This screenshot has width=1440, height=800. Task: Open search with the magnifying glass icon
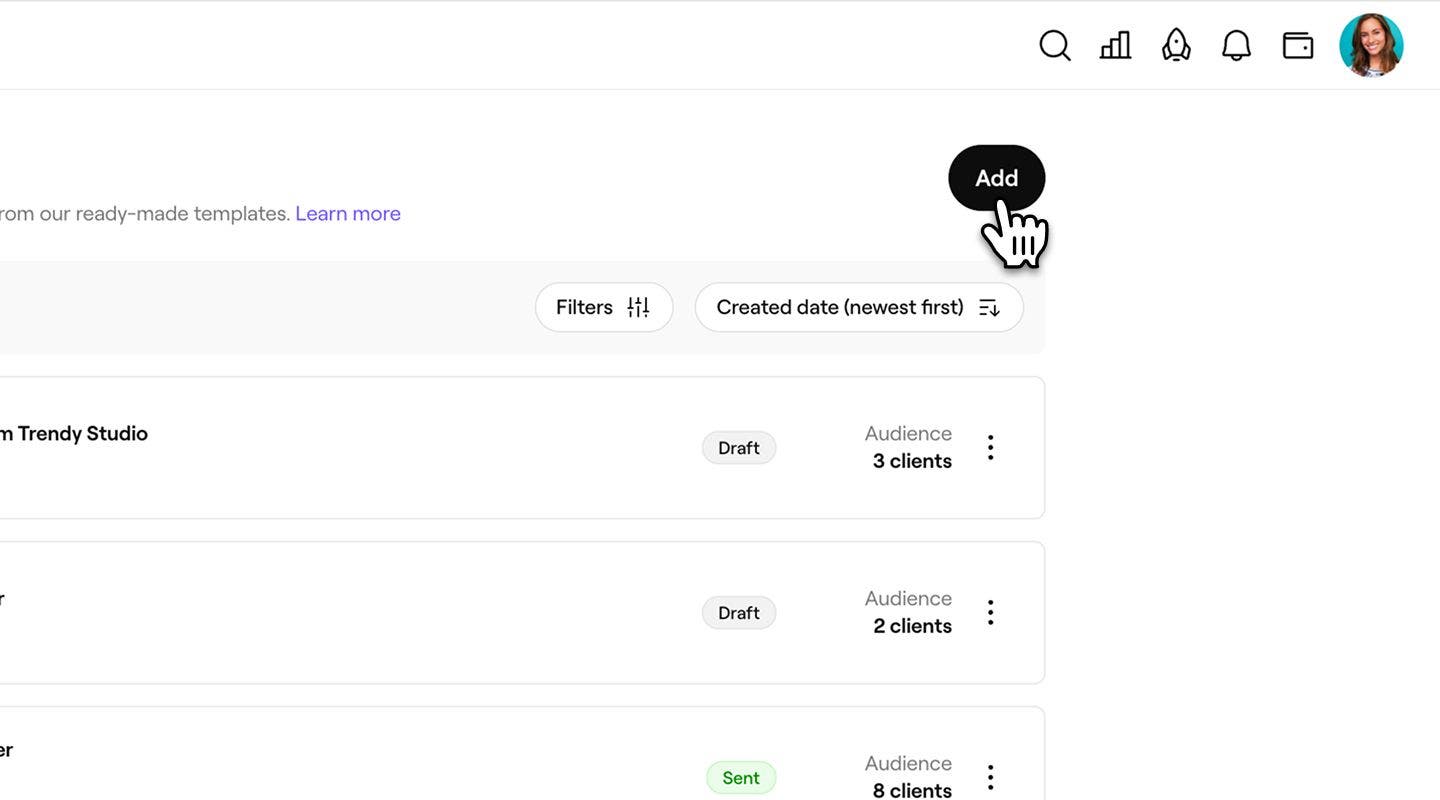[x=1054, y=46]
